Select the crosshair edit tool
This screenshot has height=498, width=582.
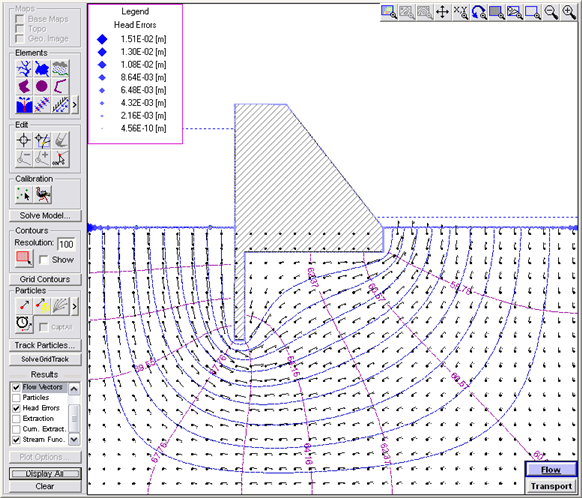coord(24,141)
